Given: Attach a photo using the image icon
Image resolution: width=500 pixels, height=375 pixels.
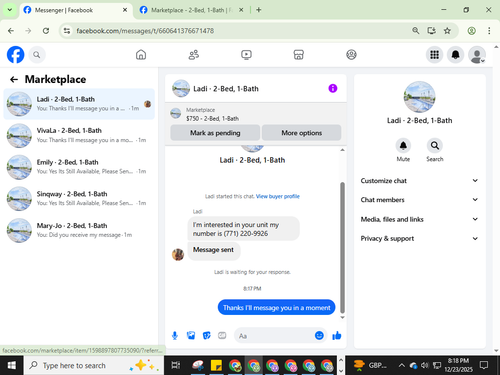Looking at the screenshot, I should click(191, 335).
